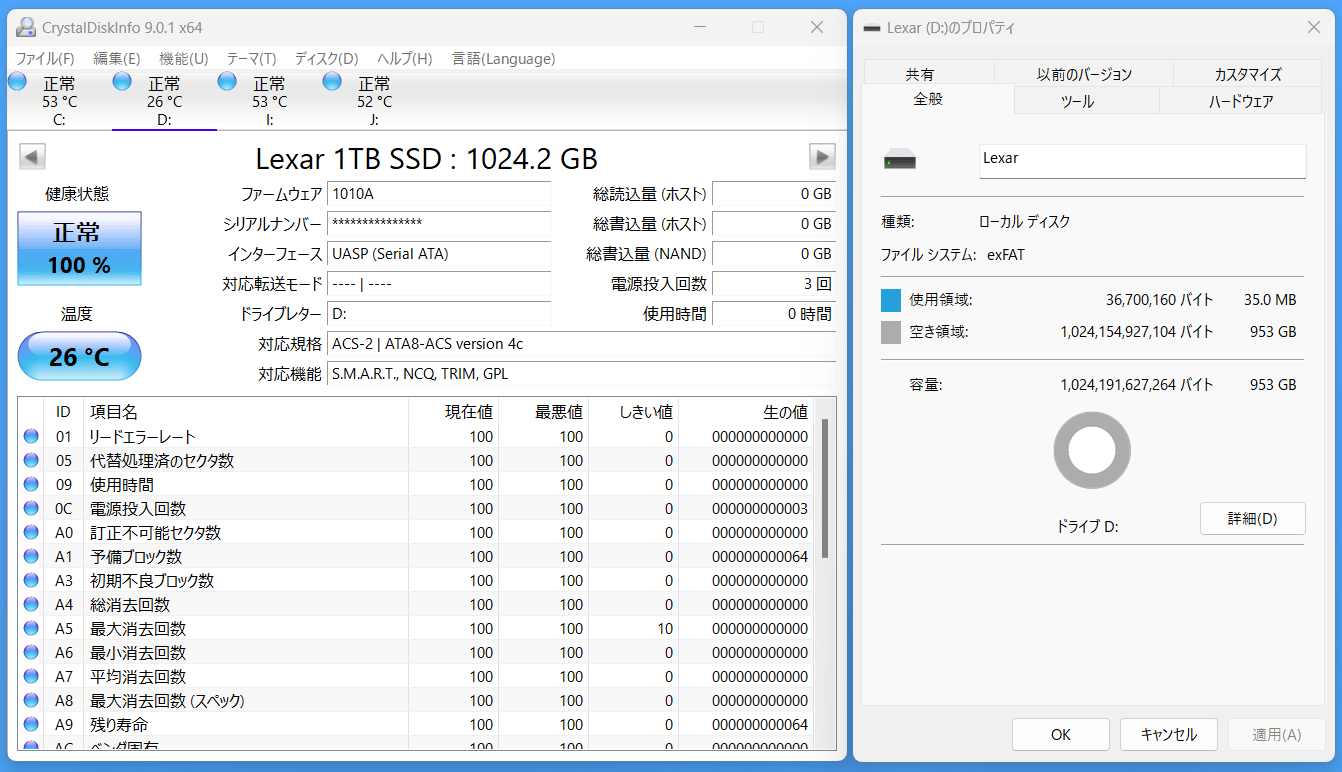Viewport: 1342px width, 772px height.
Task: Open 言語(Language) menu
Action: click(x=504, y=59)
